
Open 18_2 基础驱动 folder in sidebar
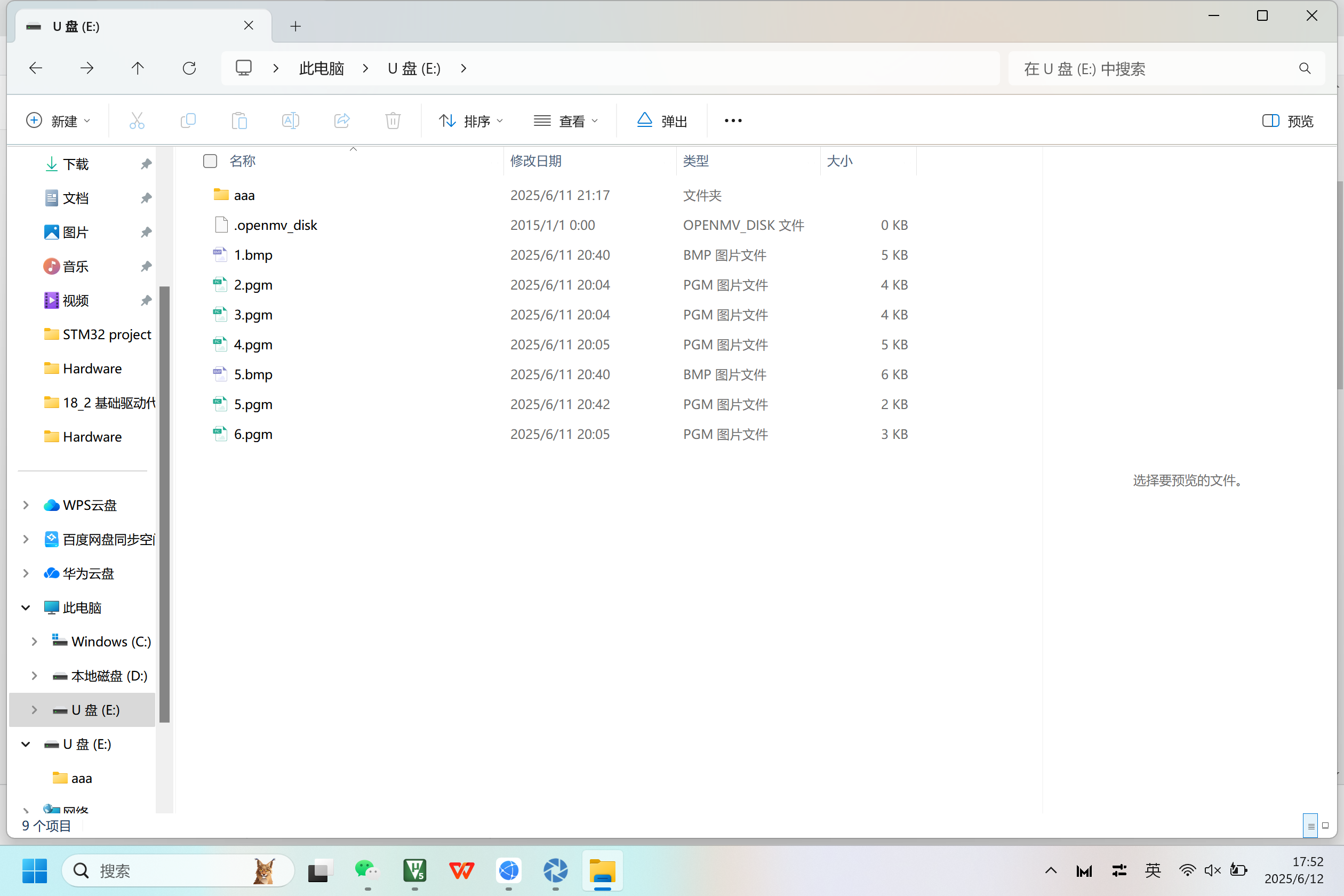[x=99, y=403]
